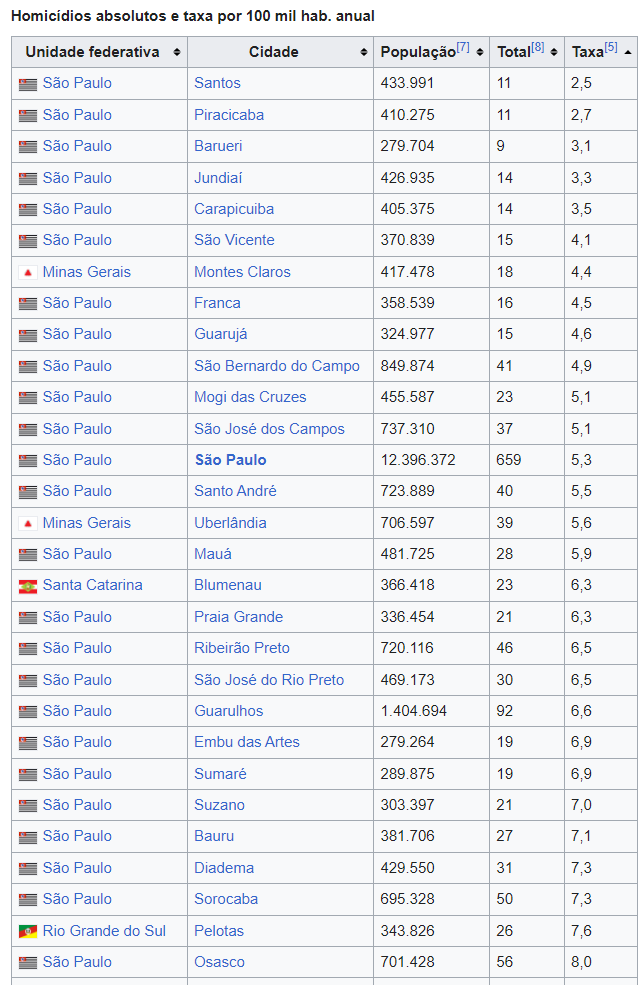640x985 pixels.
Task: Click flag icon in Embu das Artes row
Action: (28, 743)
